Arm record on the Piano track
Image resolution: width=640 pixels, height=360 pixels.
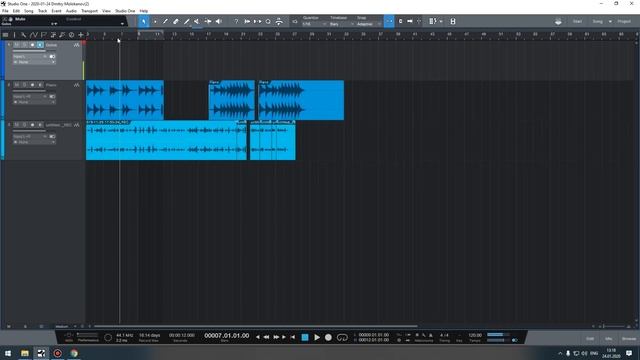pyautogui.click(x=32, y=85)
